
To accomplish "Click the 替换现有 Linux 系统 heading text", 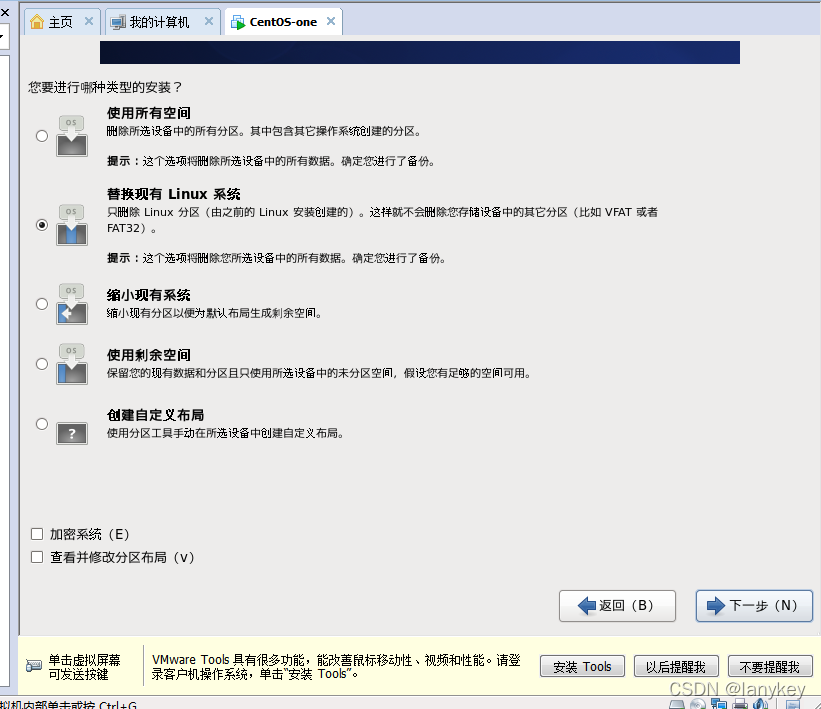I will (174, 194).
